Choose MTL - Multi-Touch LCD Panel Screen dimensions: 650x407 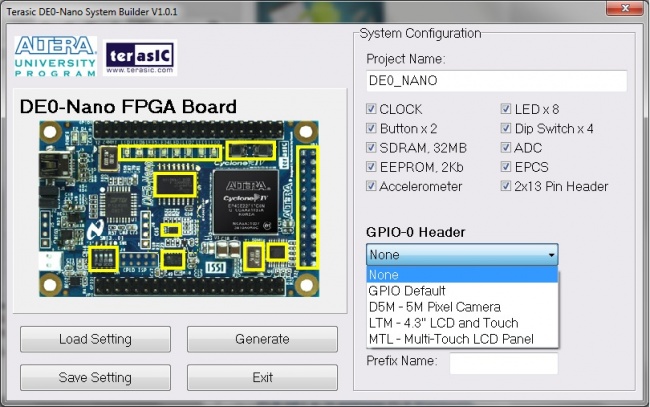[462, 339]
